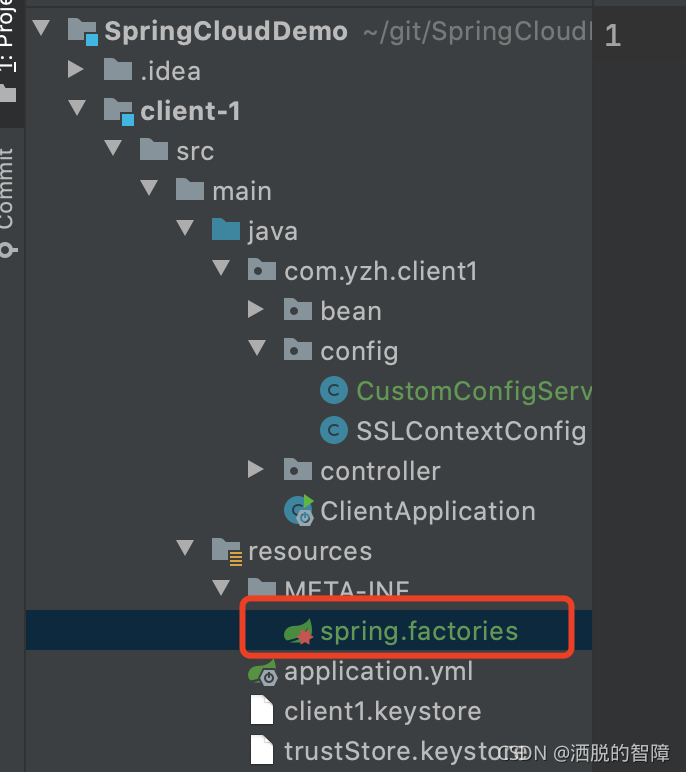Image resolution: width=686 pixels, height=772 pixels.
Task: Open the trustStore.keystore file
Action: tap(405, 751)
